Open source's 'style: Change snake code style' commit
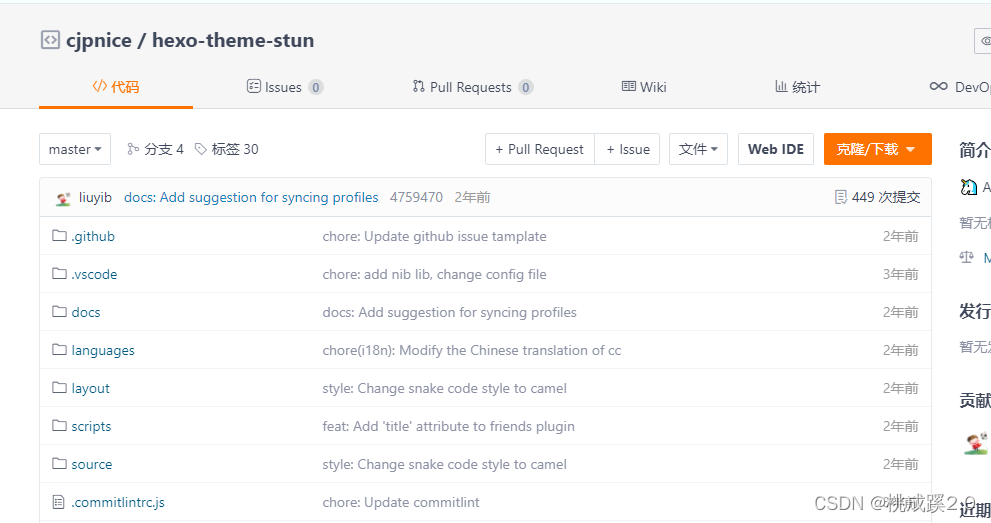 (444, 464)
